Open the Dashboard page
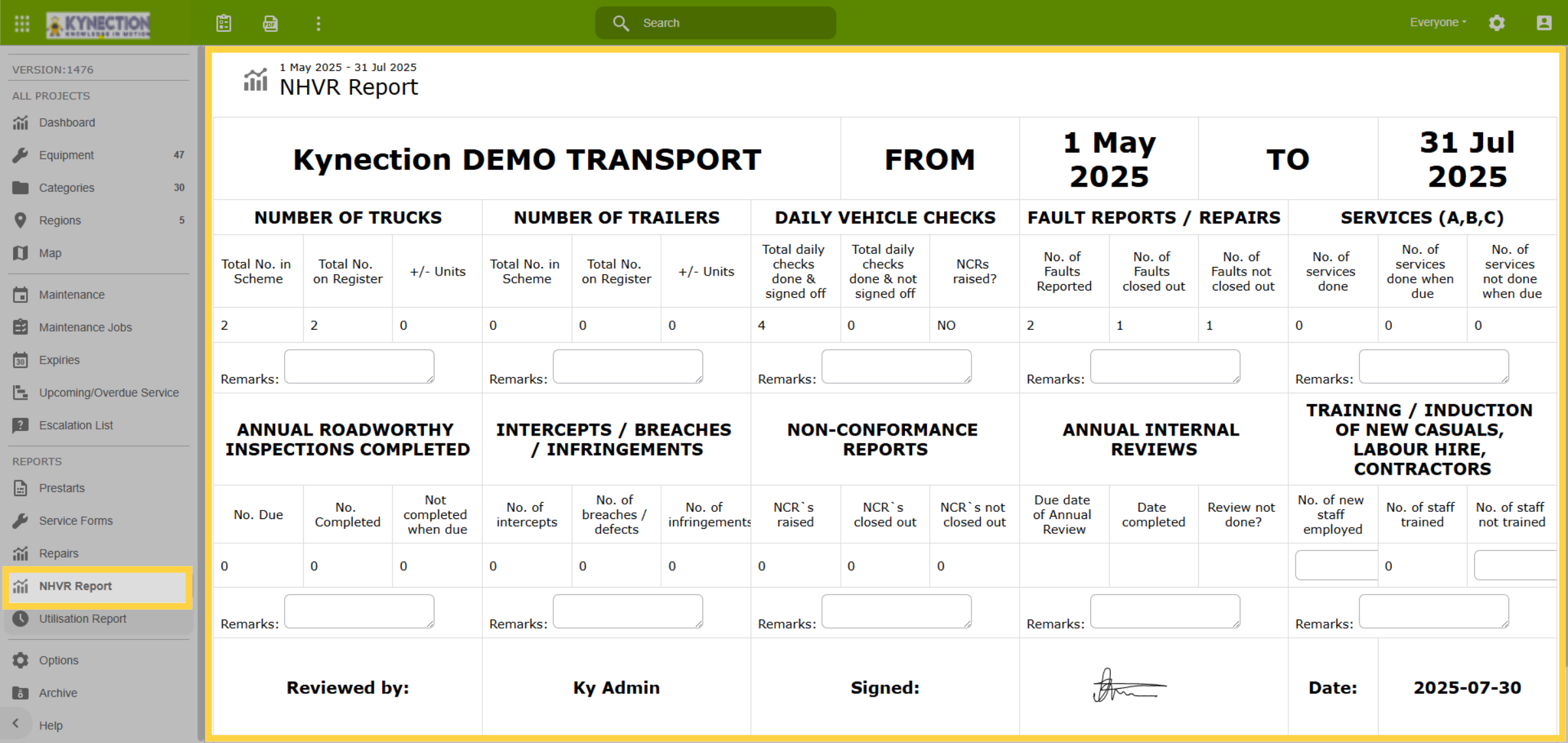 pyautogui.click(x=98, y=123)
